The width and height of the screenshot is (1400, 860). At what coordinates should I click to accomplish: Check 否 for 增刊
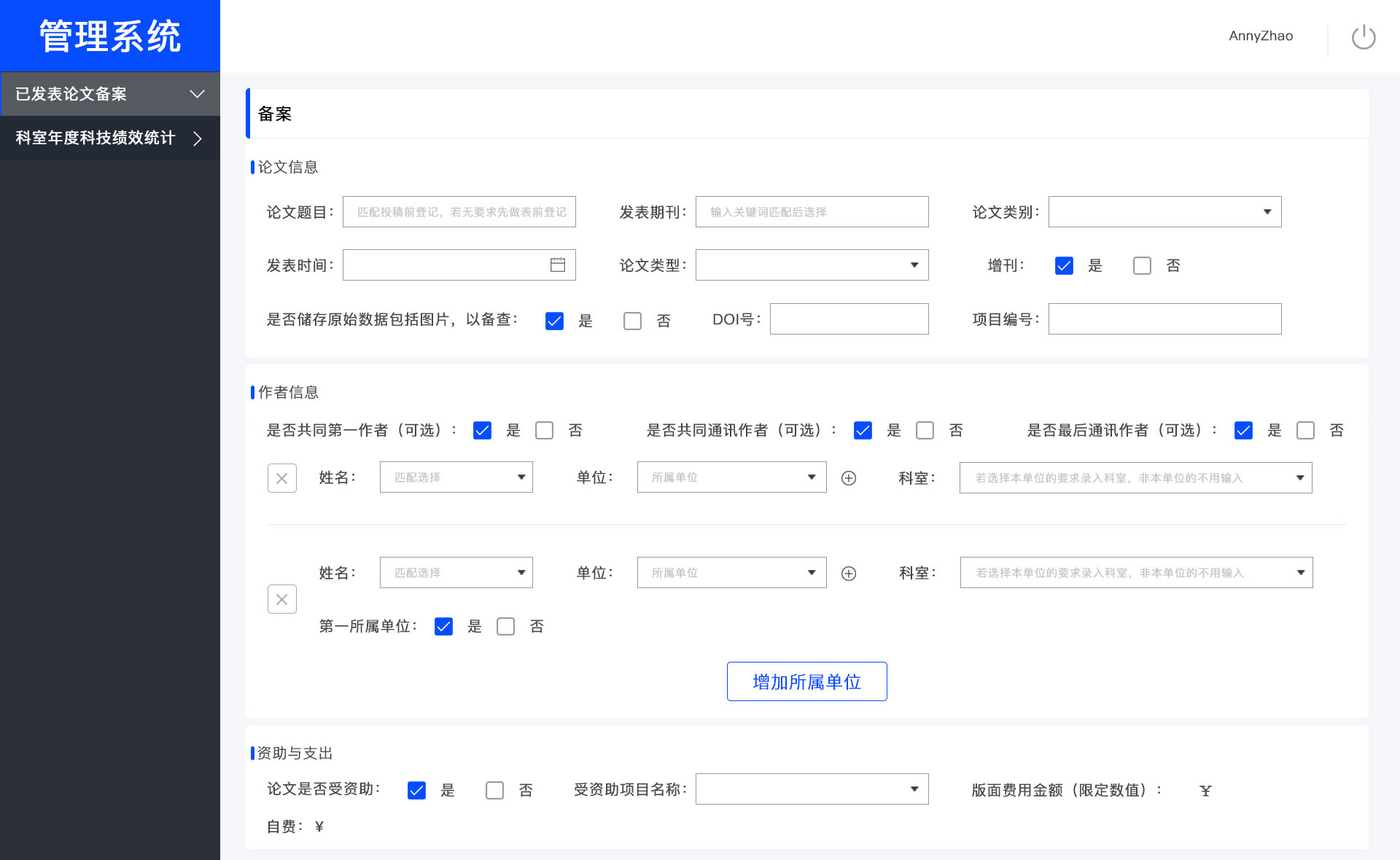coord(1142,265)
